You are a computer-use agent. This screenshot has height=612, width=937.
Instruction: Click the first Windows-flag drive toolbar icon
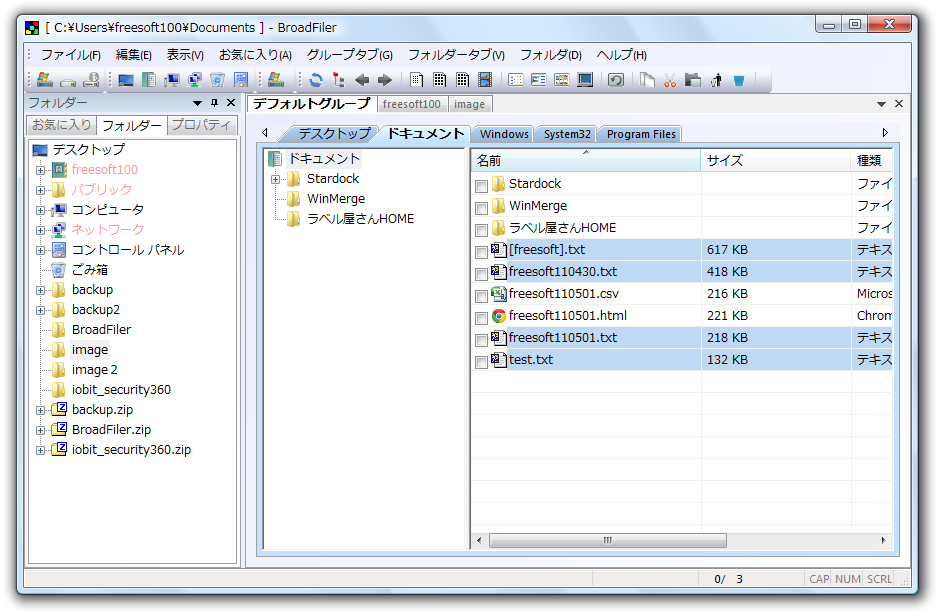click(x=45, y=79)
